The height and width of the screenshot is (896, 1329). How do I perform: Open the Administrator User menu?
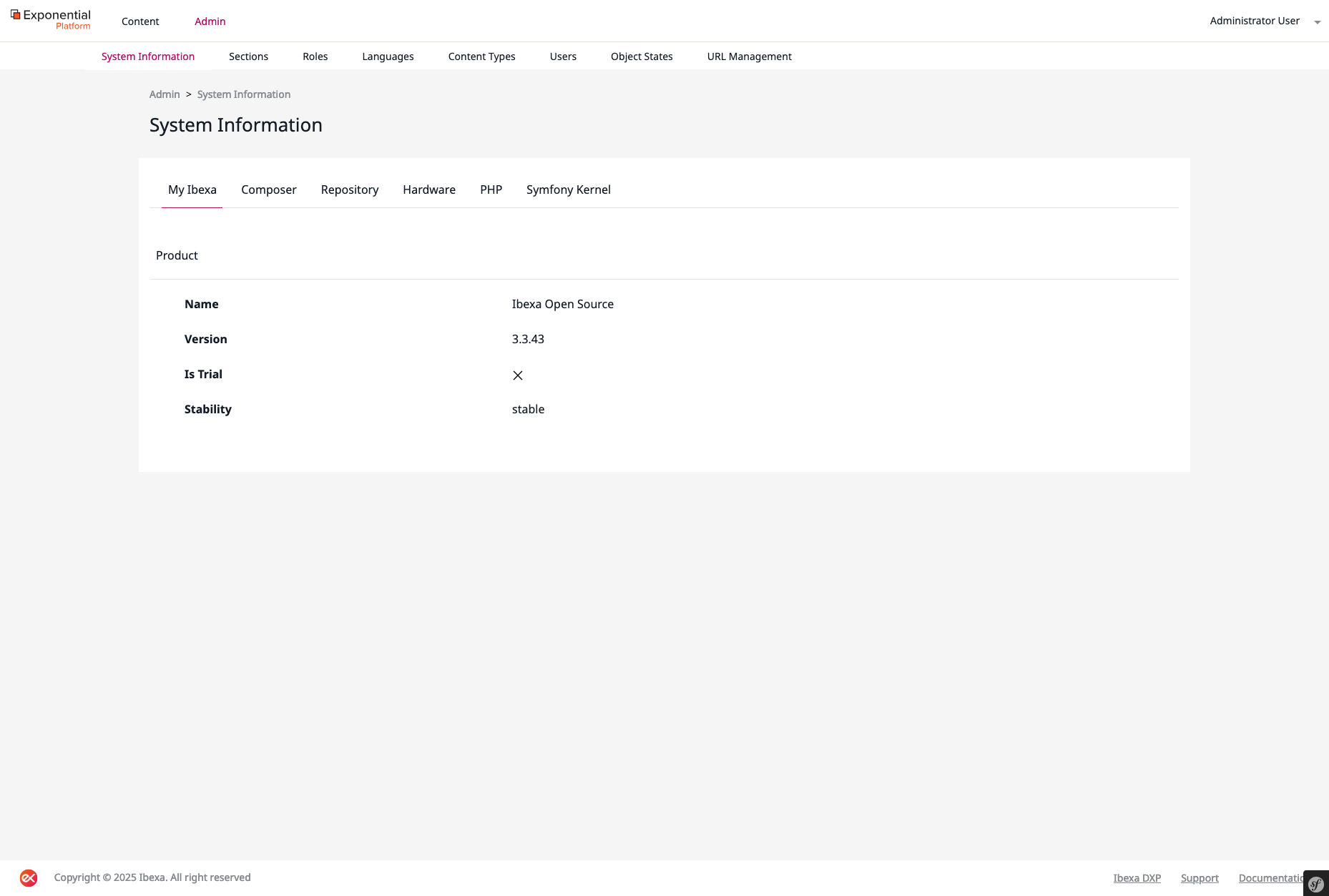click(1254, 21)
